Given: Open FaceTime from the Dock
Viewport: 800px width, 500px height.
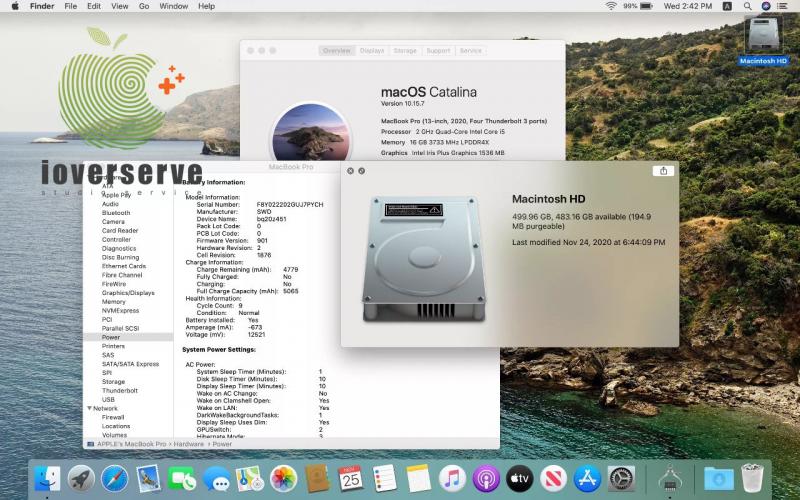Looking at the screenshot, I should click(x=182, y=479).
